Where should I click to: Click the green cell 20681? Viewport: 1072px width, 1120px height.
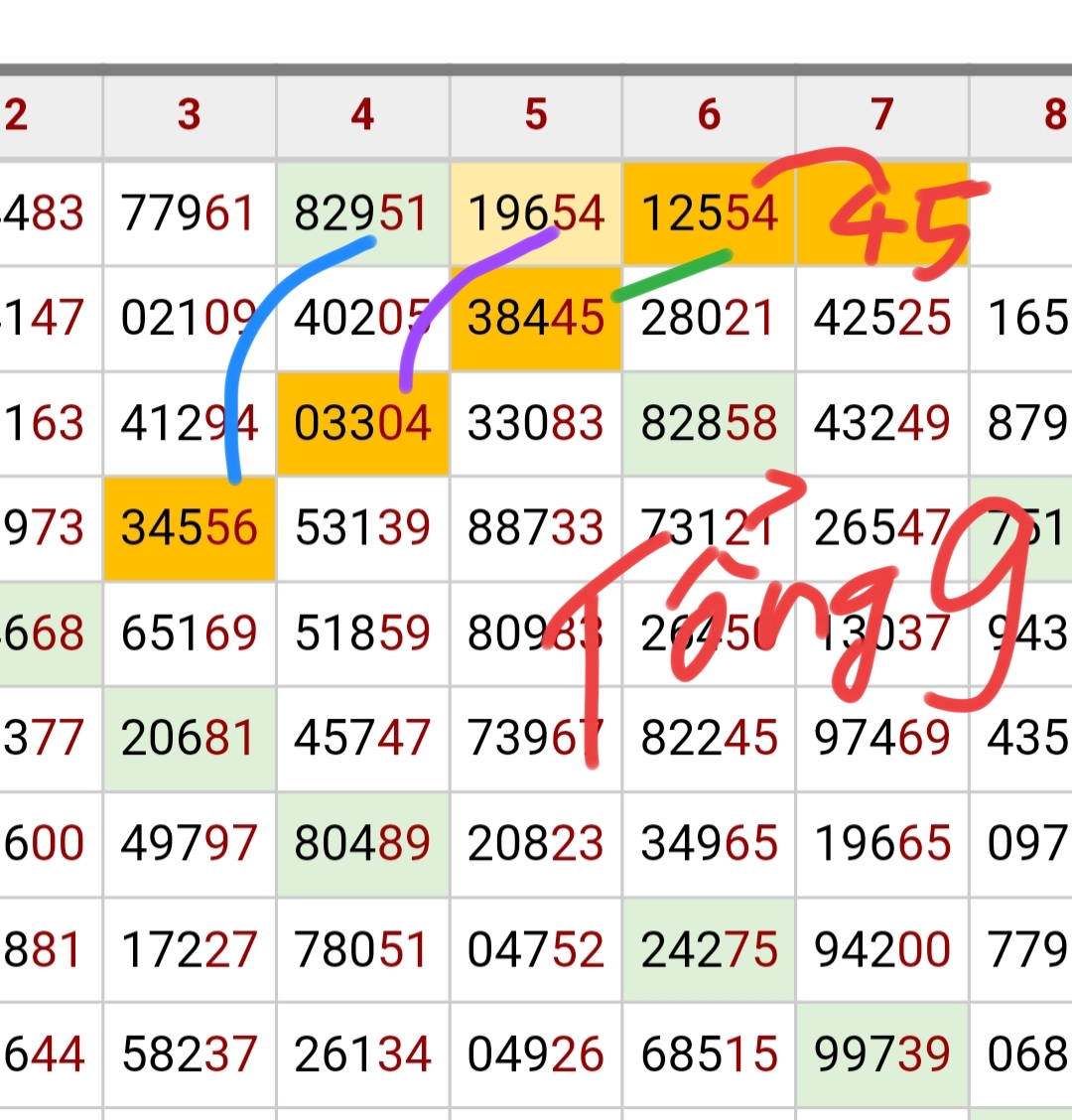[x=190, y=739]
